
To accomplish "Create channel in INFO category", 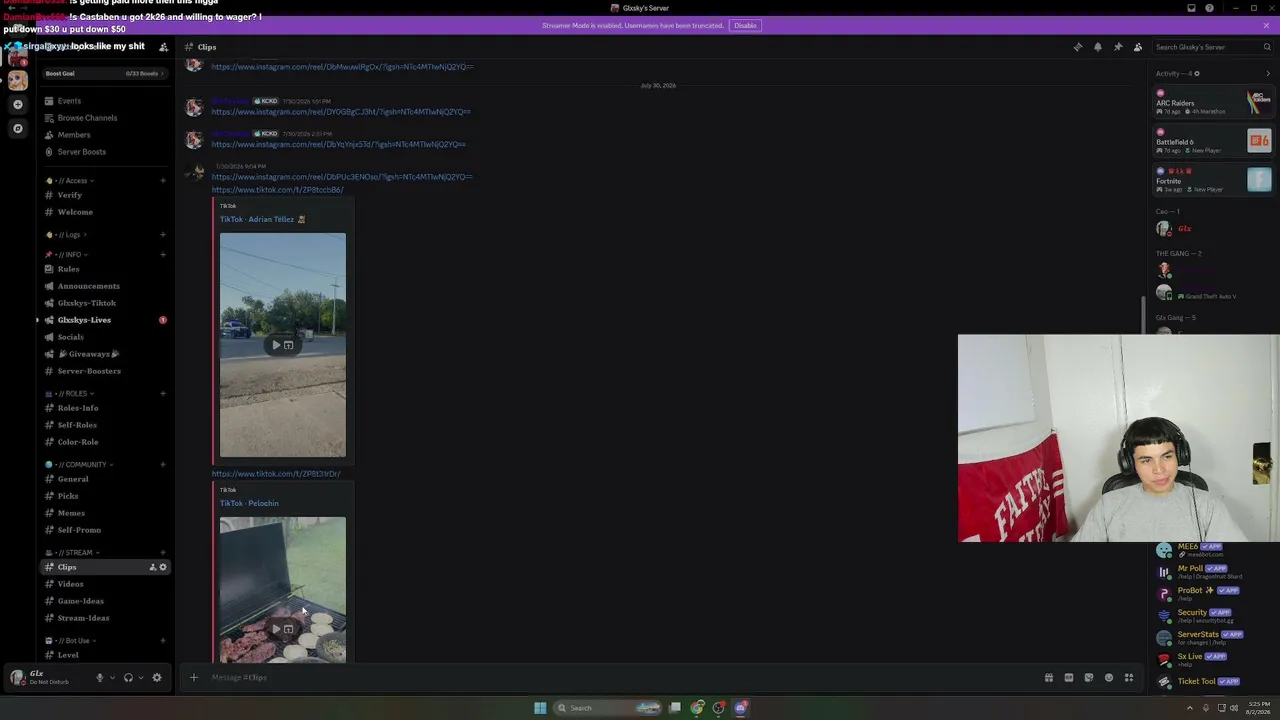I will click(x=163, y=254).
